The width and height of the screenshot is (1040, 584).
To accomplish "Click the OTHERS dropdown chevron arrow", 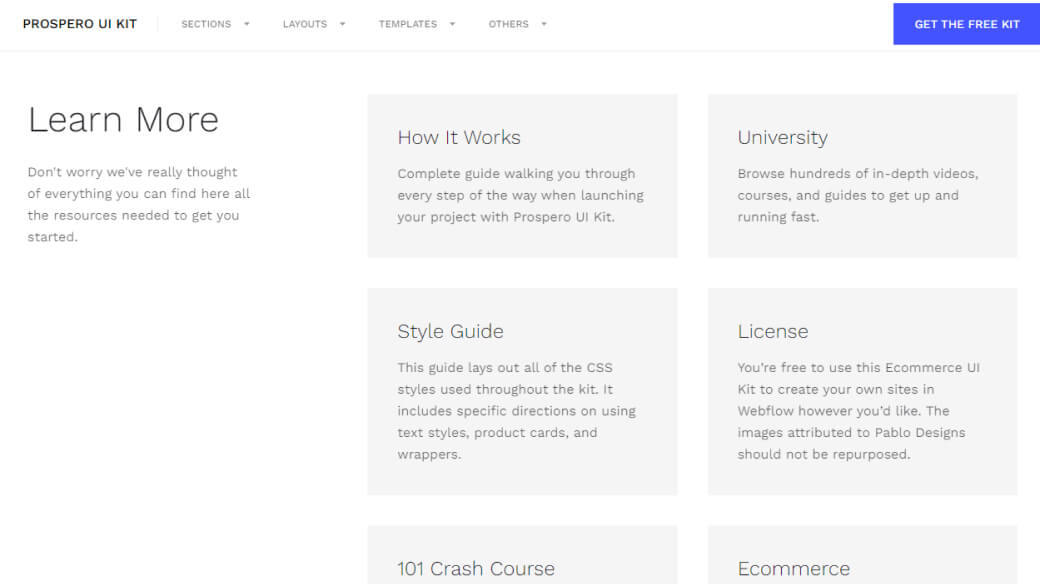I will point(543,23).
